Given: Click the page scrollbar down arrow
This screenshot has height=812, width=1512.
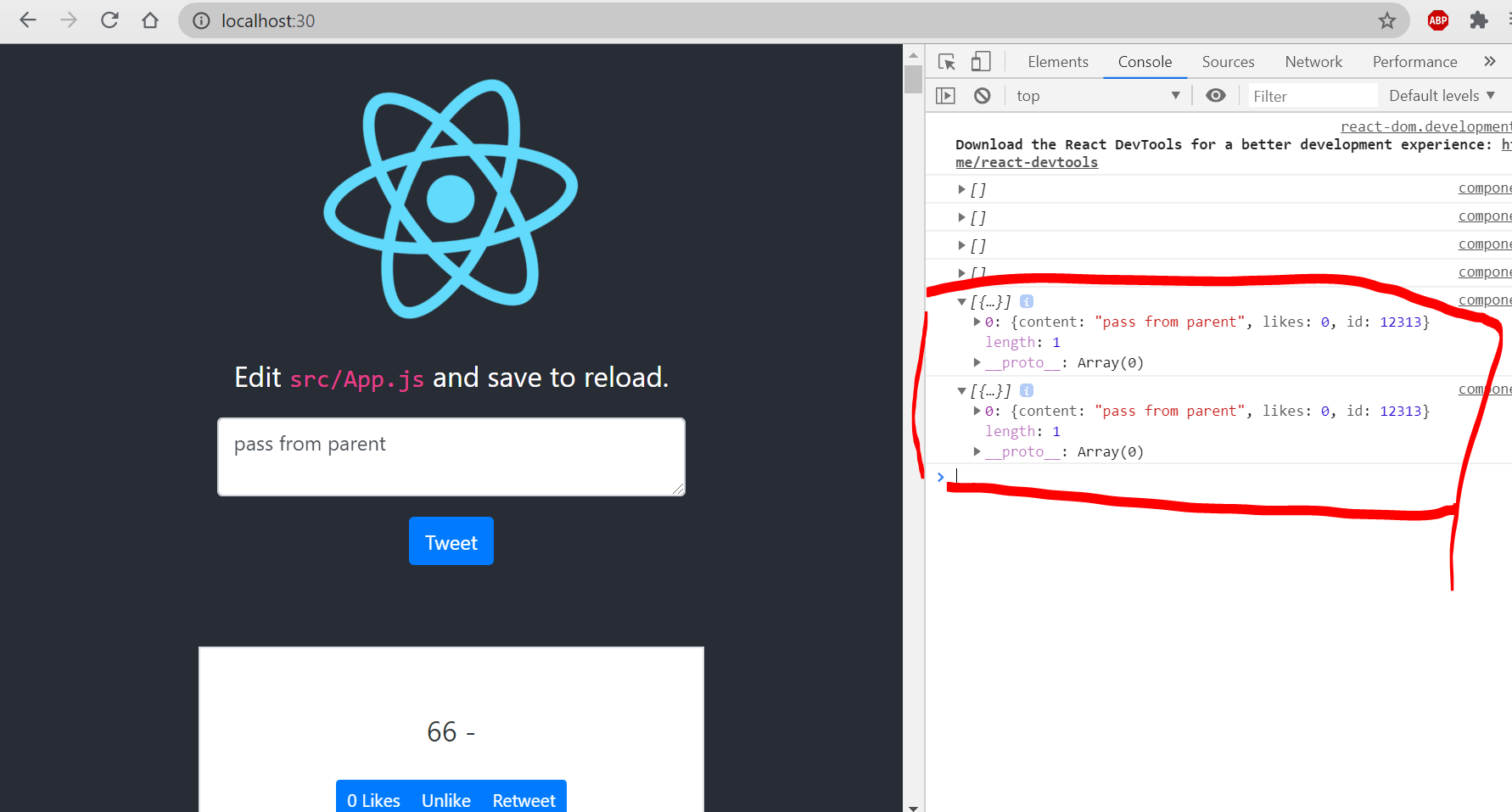Looking at the screenshot, I should click(913, 807).
